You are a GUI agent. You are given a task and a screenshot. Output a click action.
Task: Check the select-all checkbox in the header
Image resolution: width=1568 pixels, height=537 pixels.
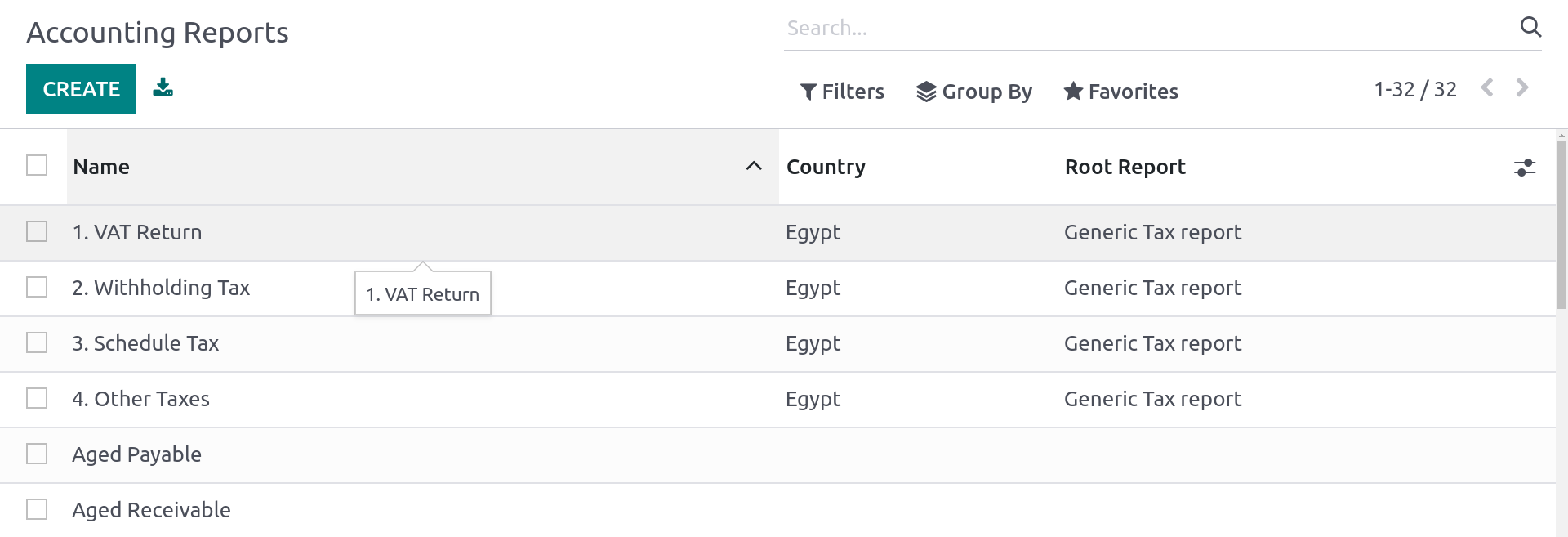pos(37,166)
